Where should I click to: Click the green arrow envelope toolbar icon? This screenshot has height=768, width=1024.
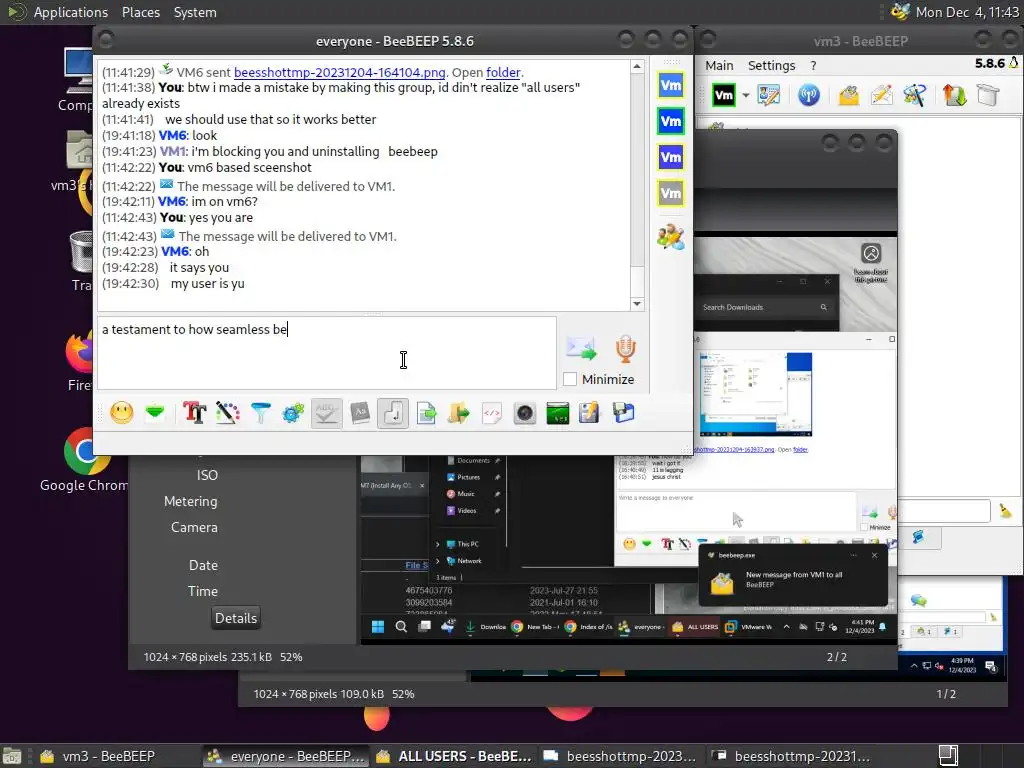point(155,413)
